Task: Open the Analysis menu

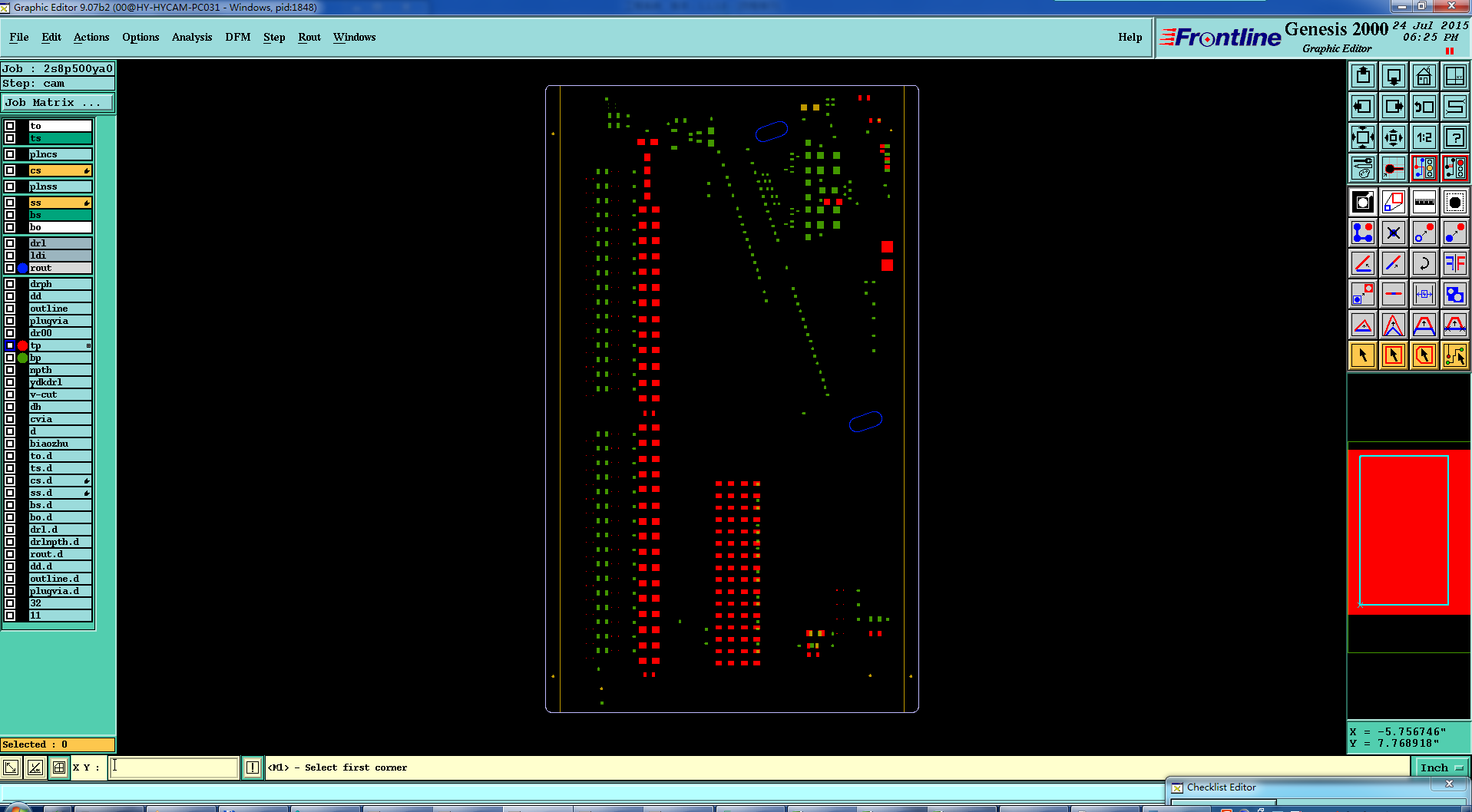Action: coord(192,37)
